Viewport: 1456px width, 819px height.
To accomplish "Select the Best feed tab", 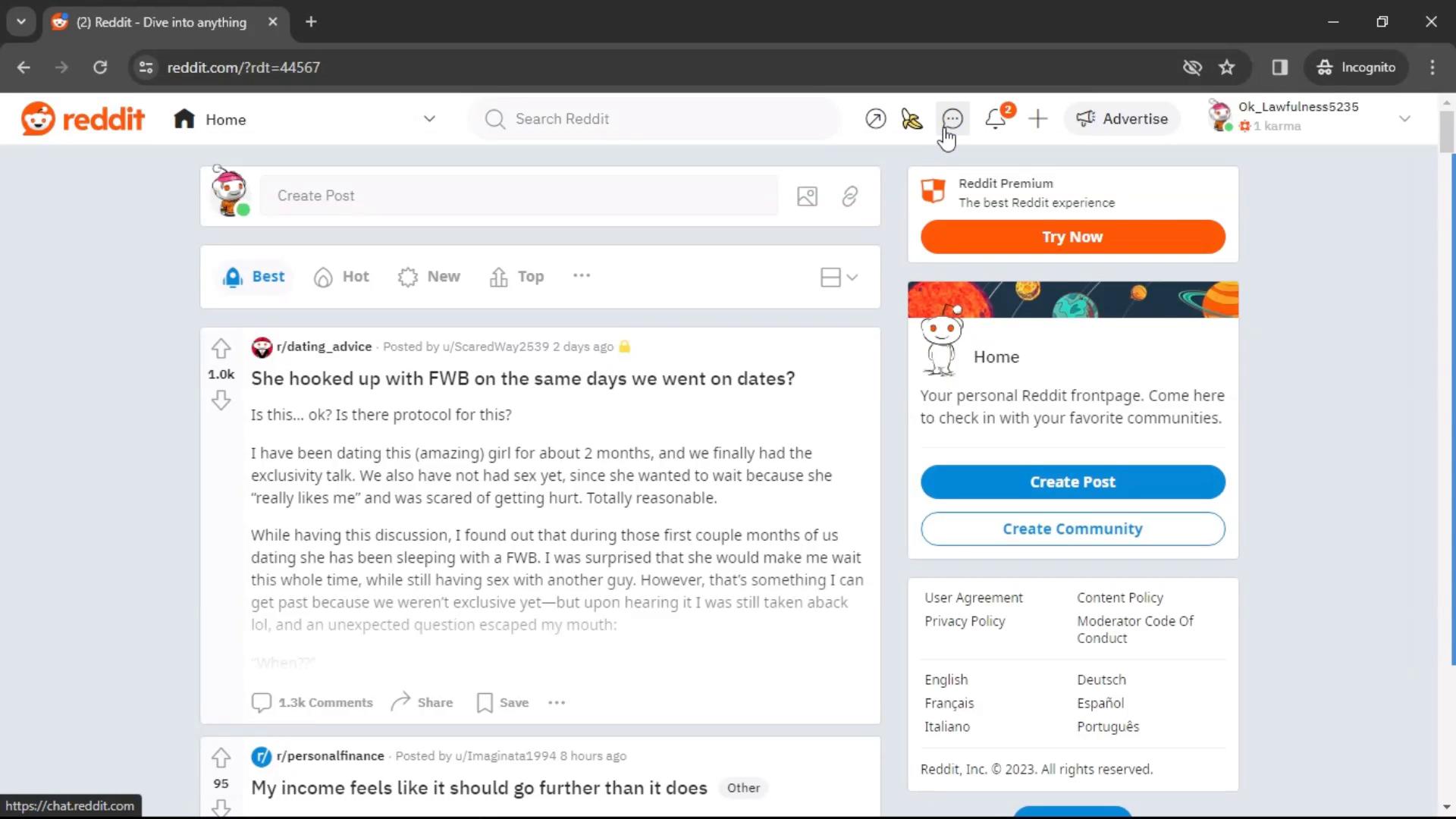I will point(253,276).
